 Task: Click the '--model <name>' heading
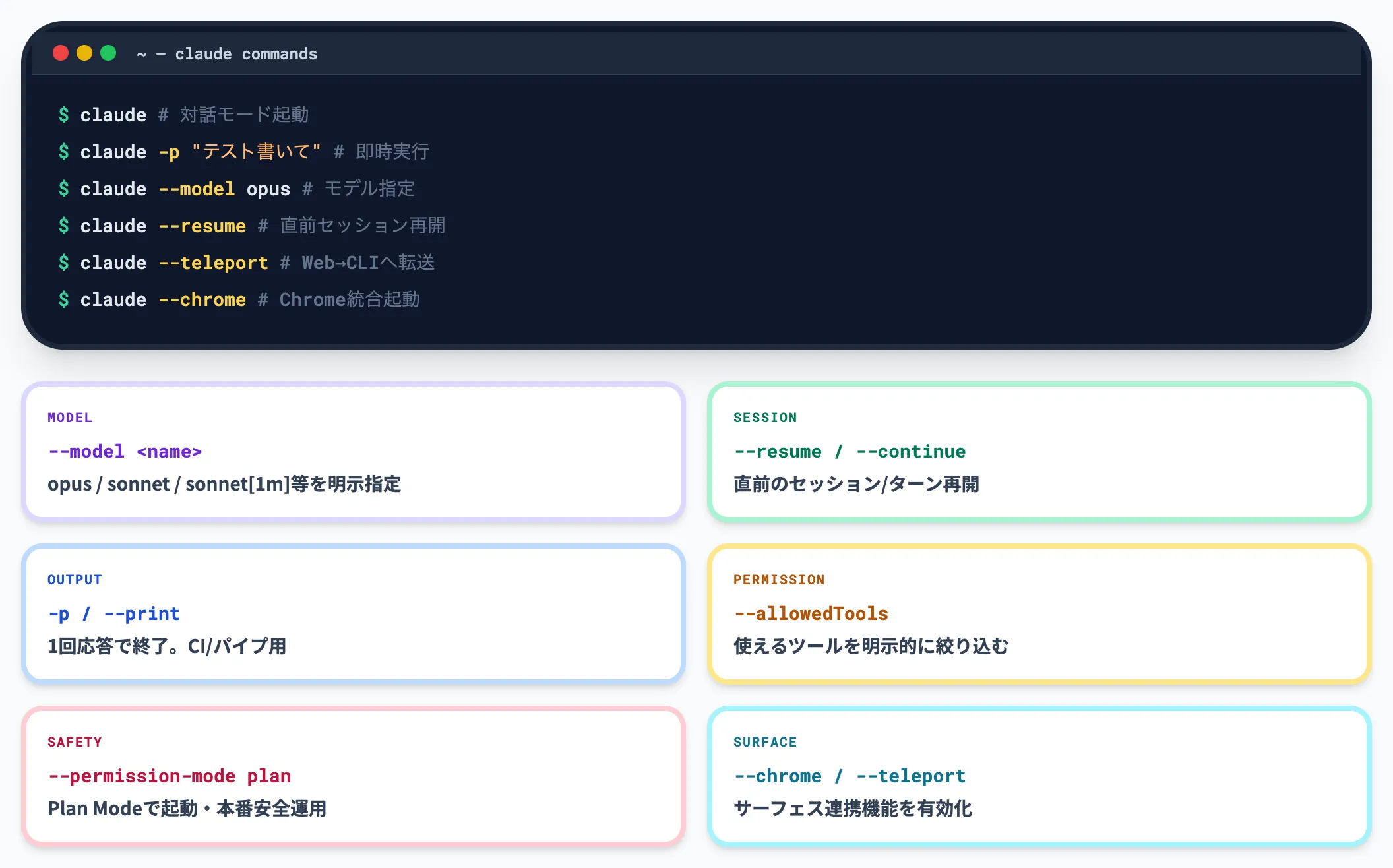pyautogui.click(x=125, y=451)
